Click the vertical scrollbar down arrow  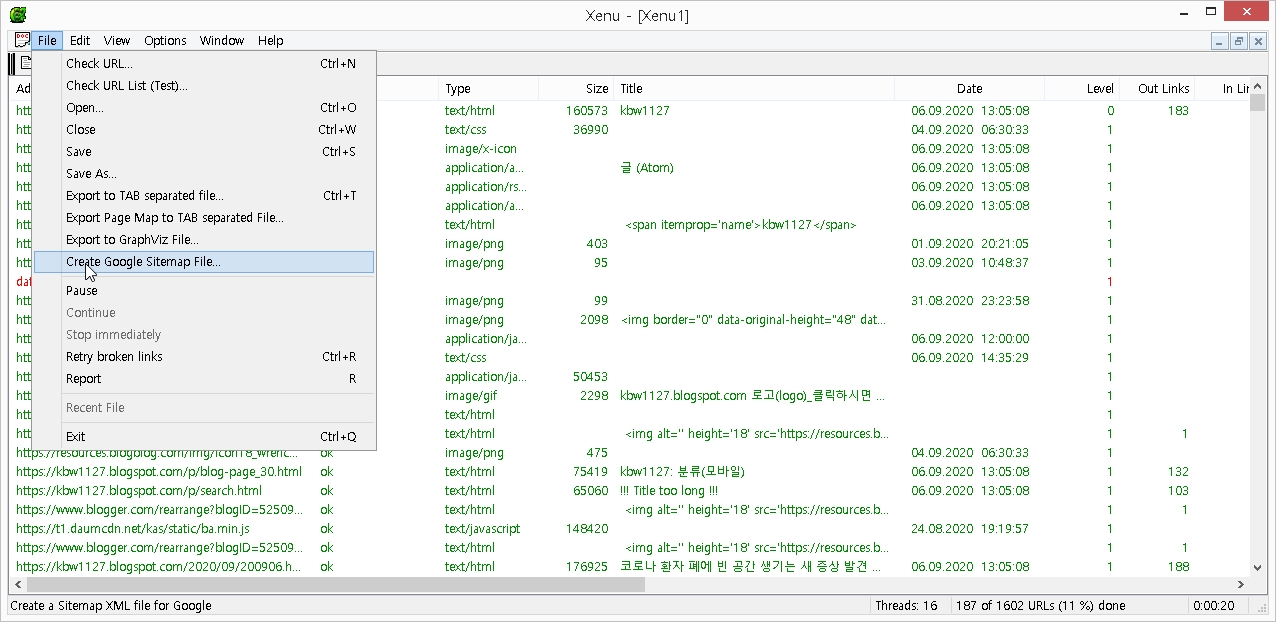1260,568
